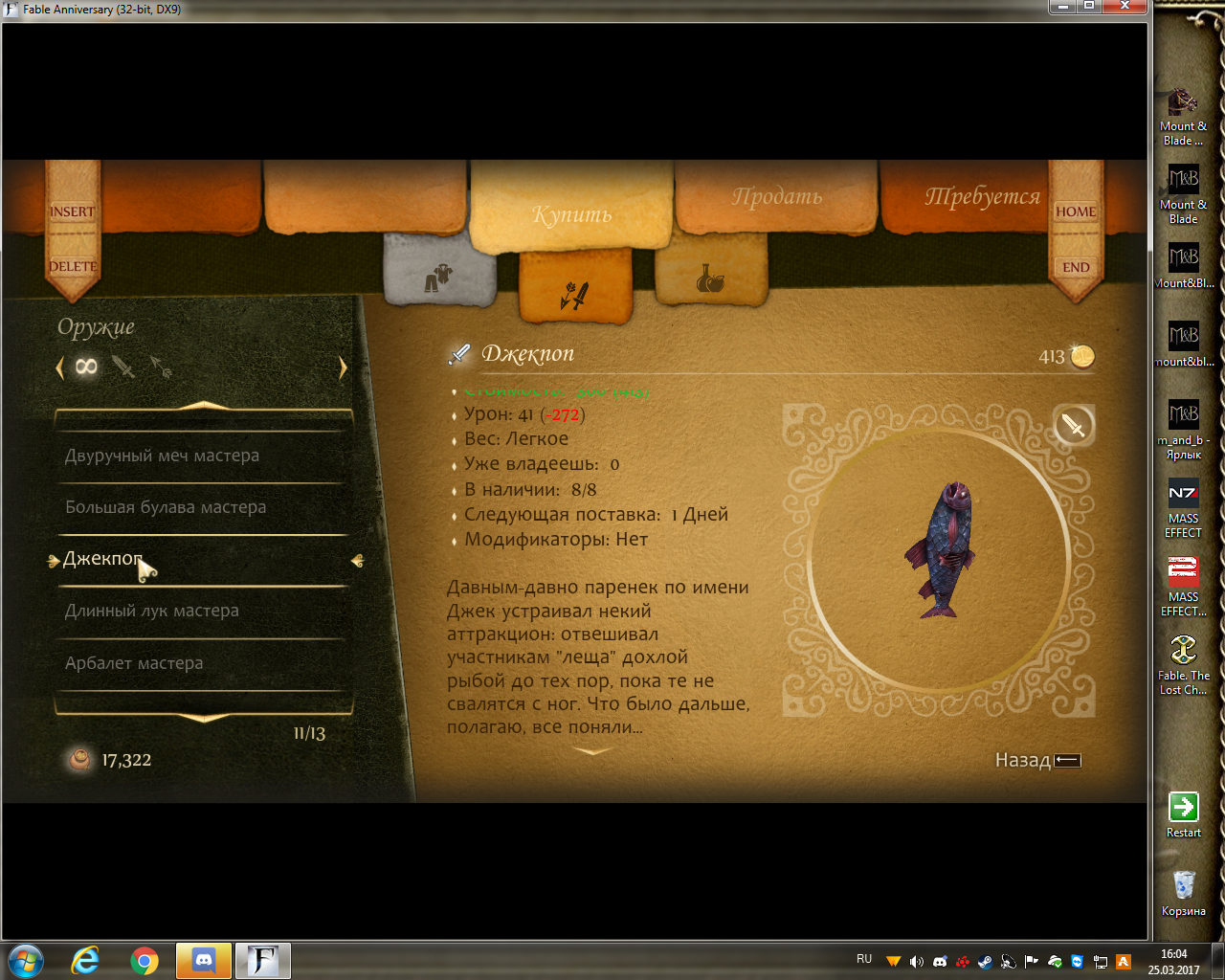1225x980 pixels.
Task: Click the gold pouch icon beside 17,322
Action: coord(80,760)
